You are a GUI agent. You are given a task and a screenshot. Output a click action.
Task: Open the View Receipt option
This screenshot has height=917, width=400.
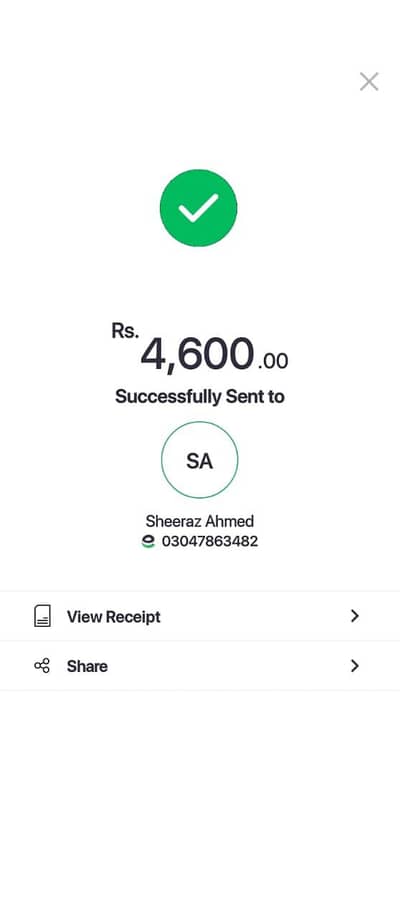point(113,617)
